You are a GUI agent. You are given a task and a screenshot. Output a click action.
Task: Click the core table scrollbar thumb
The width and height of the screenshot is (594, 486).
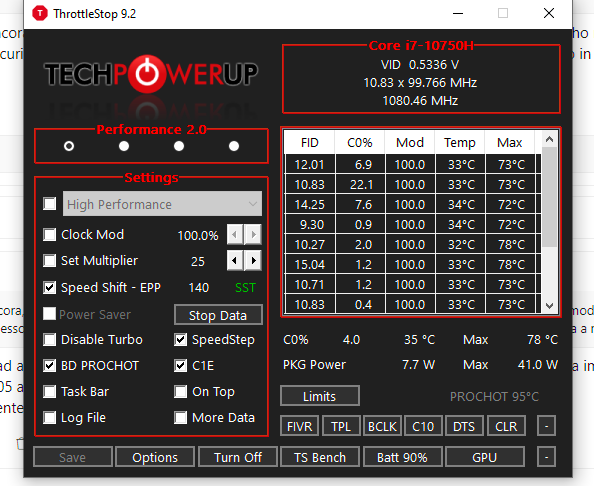point(549,197)
